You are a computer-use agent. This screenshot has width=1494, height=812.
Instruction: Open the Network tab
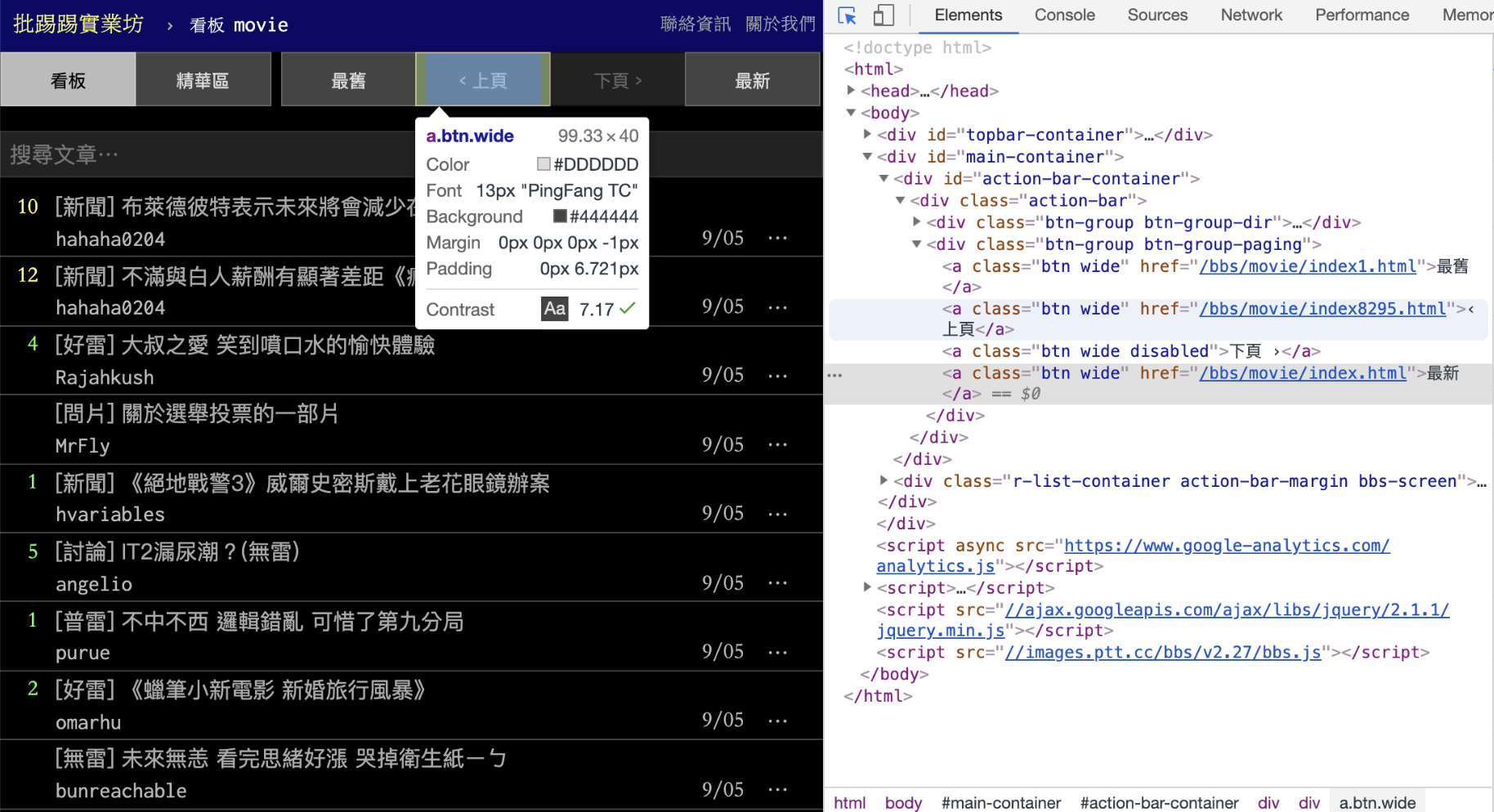tap(1251, 16)
